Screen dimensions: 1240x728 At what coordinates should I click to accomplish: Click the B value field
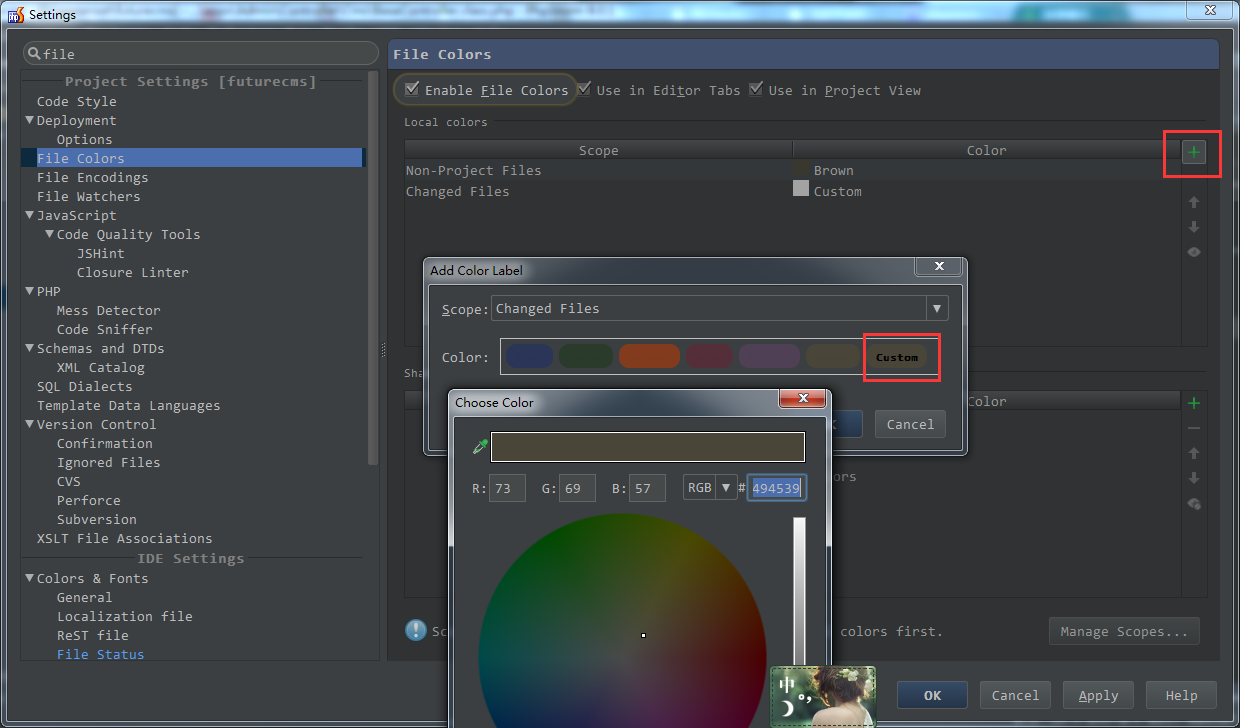[x=647, y=488]
